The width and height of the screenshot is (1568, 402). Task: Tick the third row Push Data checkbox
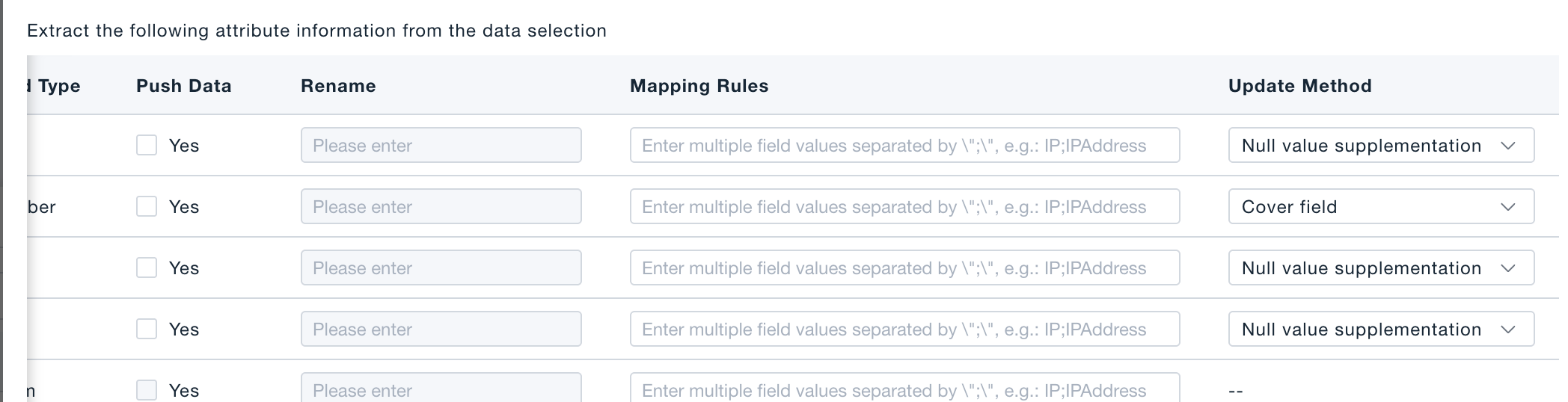click(x=147, y=268)
